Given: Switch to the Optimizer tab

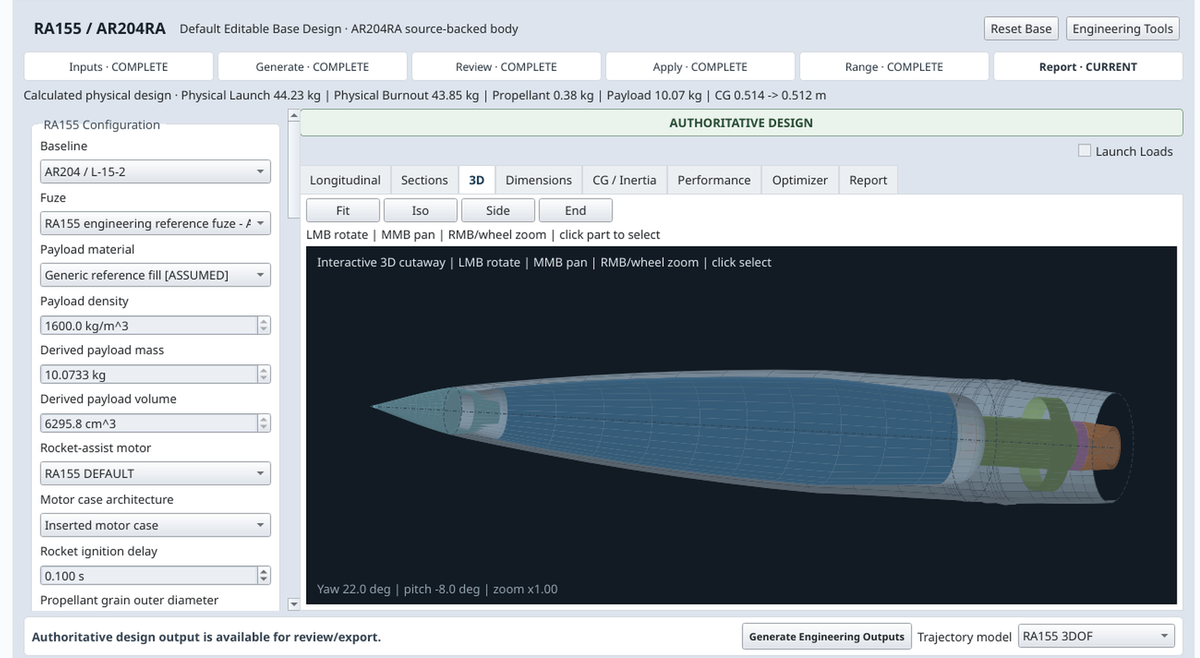Looking at the screenshot, I should (x=800, y=180).
